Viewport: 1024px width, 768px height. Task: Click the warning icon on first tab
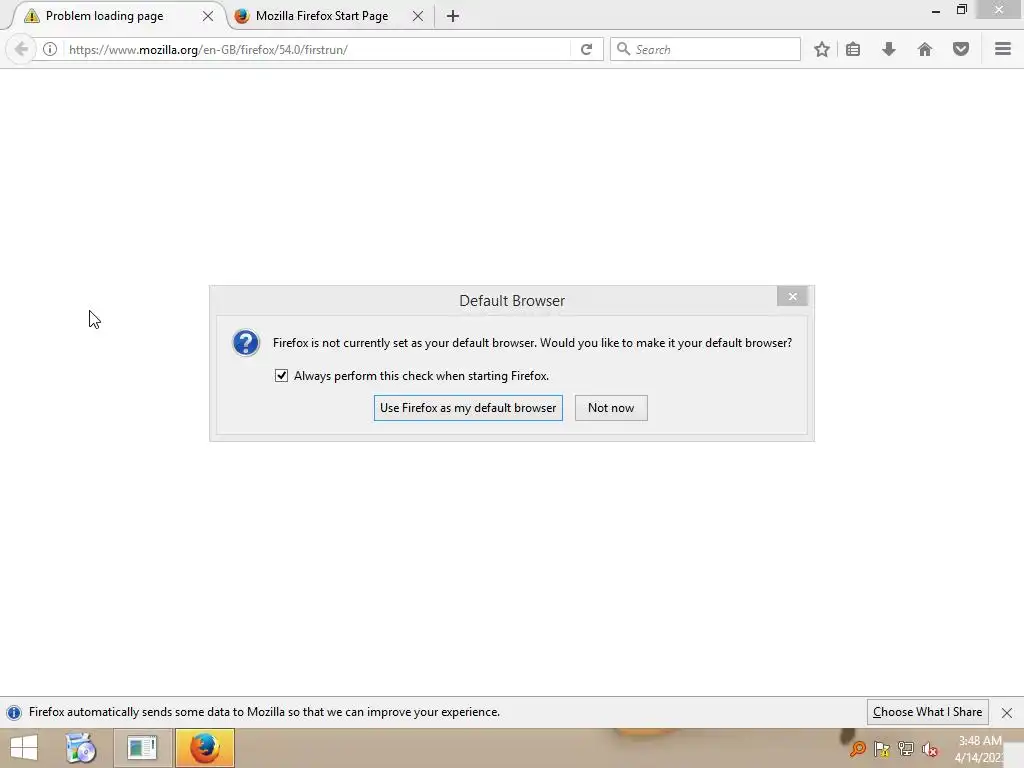tap(31, 16)
